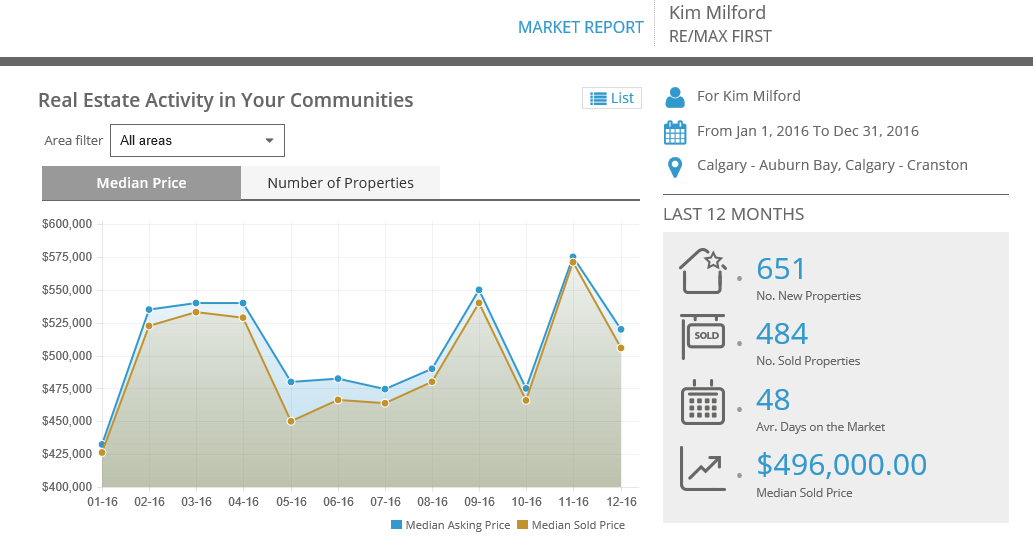Switch to the Median Price tab

pos(141,183)
